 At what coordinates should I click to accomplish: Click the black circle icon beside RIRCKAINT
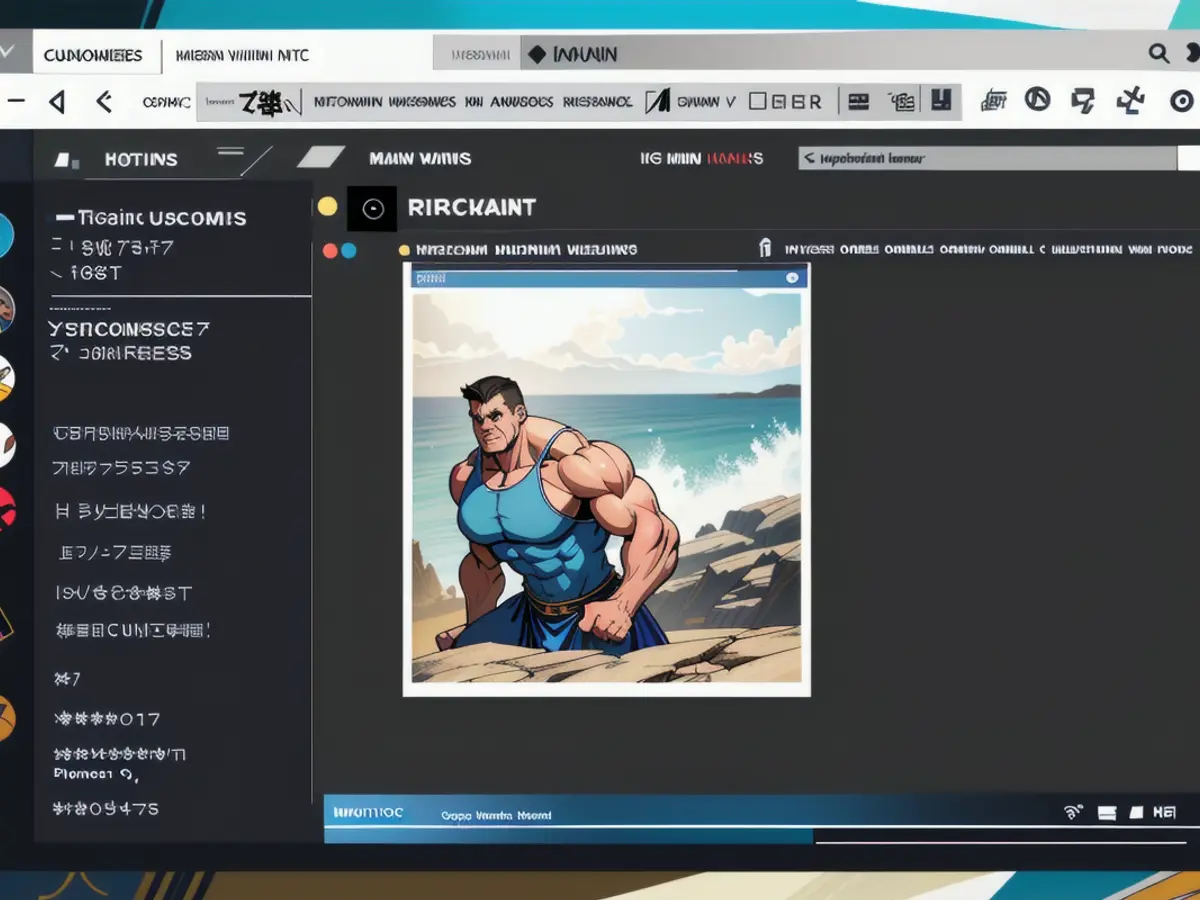click(x=372, y=208)
